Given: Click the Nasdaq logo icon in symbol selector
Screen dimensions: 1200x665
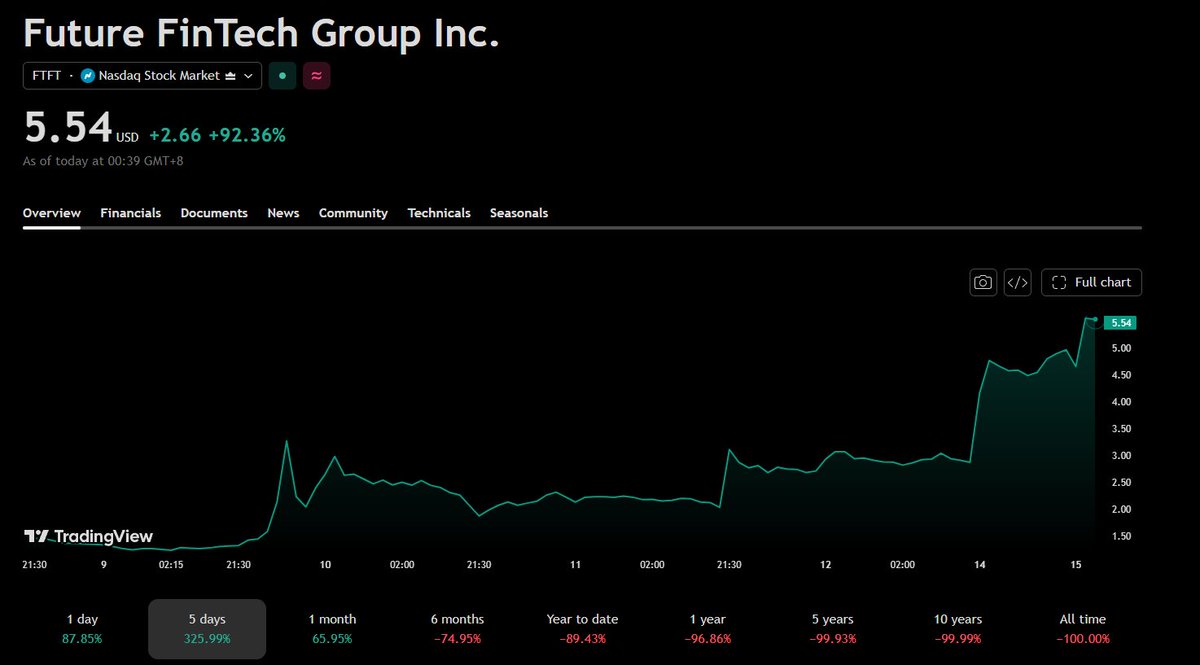Looking at the screenshot, I should [88, 76].
